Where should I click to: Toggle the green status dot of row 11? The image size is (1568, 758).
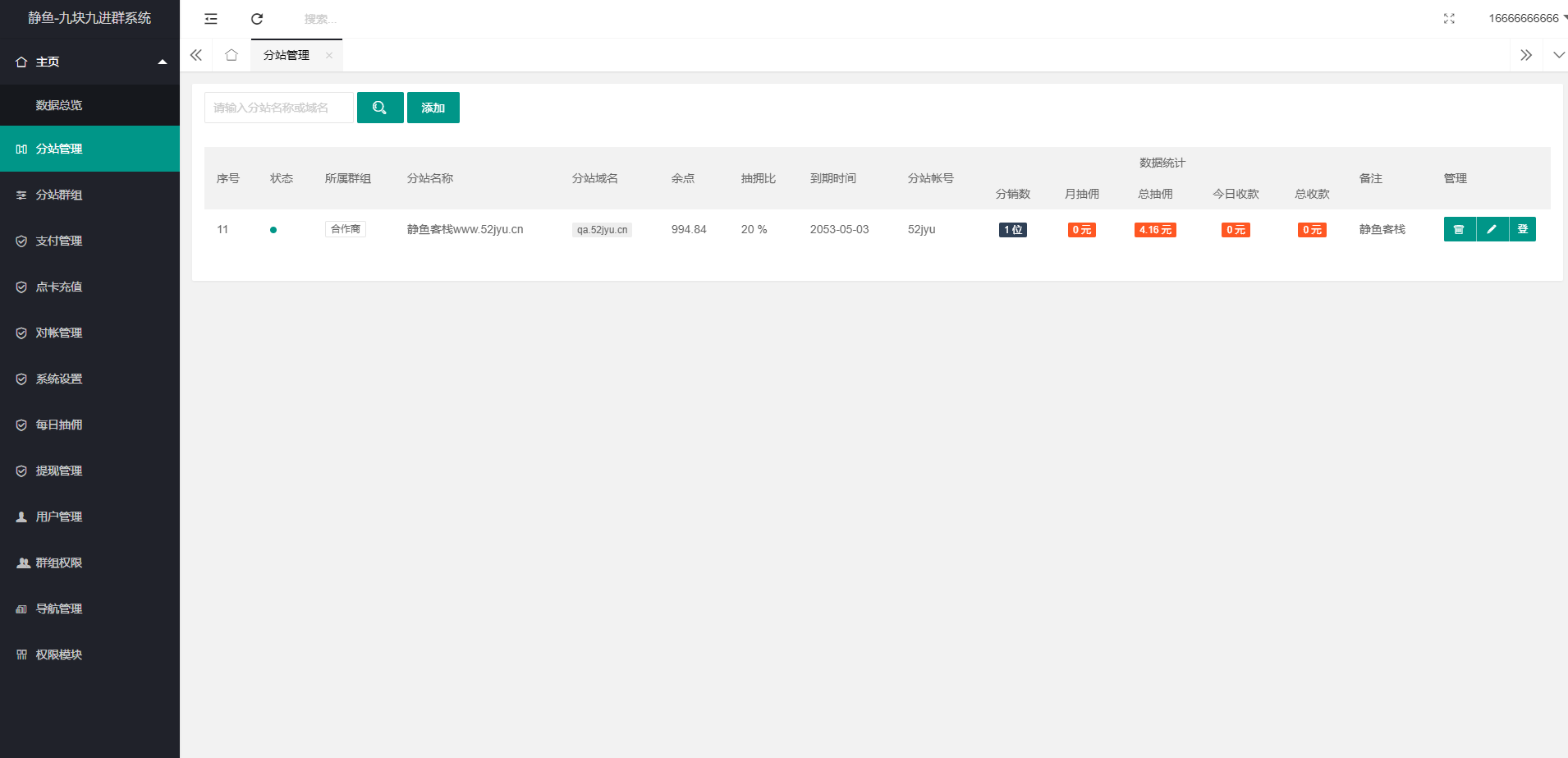[x=273, y=230]
